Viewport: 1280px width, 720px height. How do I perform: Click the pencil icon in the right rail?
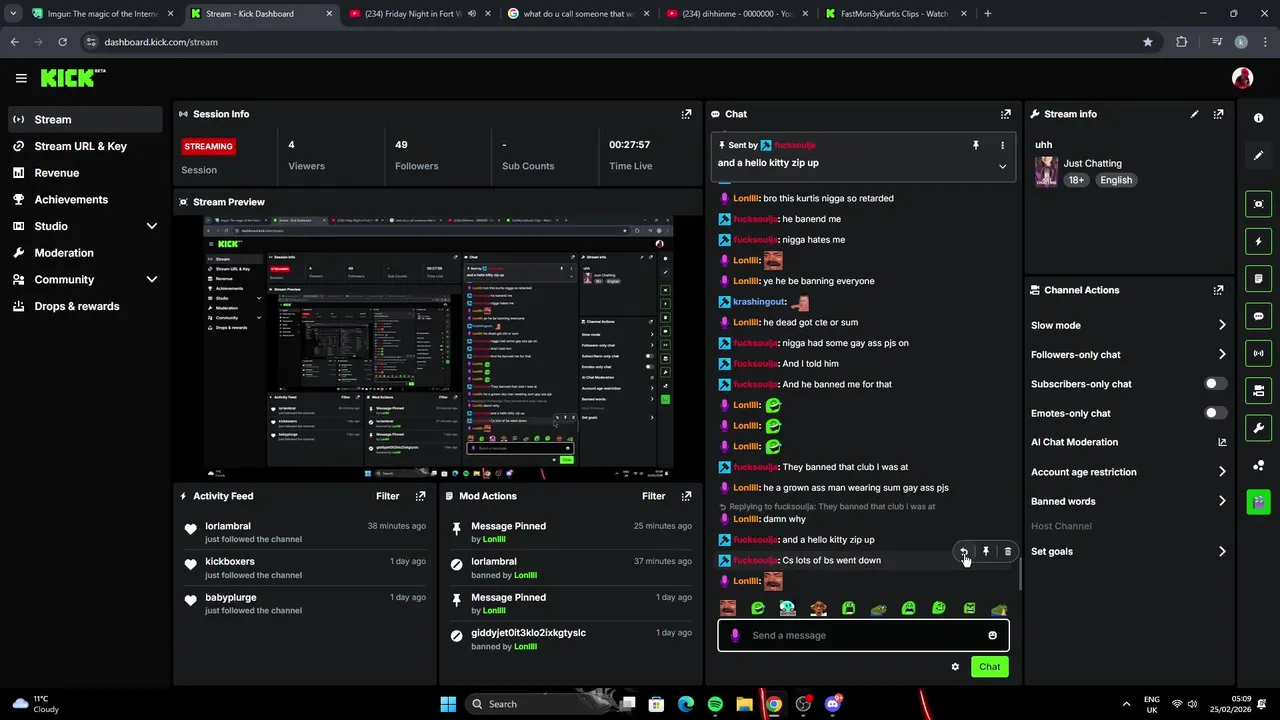[x=1258, y=156]
